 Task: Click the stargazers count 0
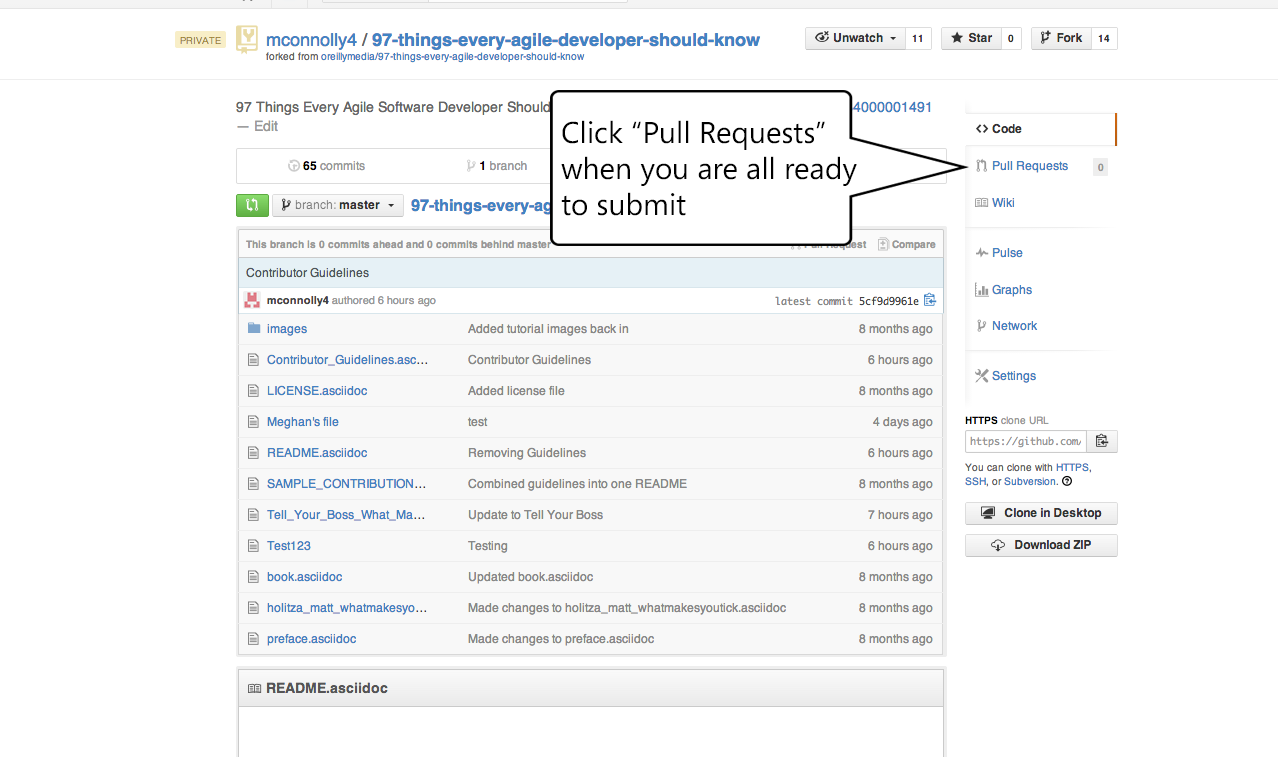(x=1010, y=39)
